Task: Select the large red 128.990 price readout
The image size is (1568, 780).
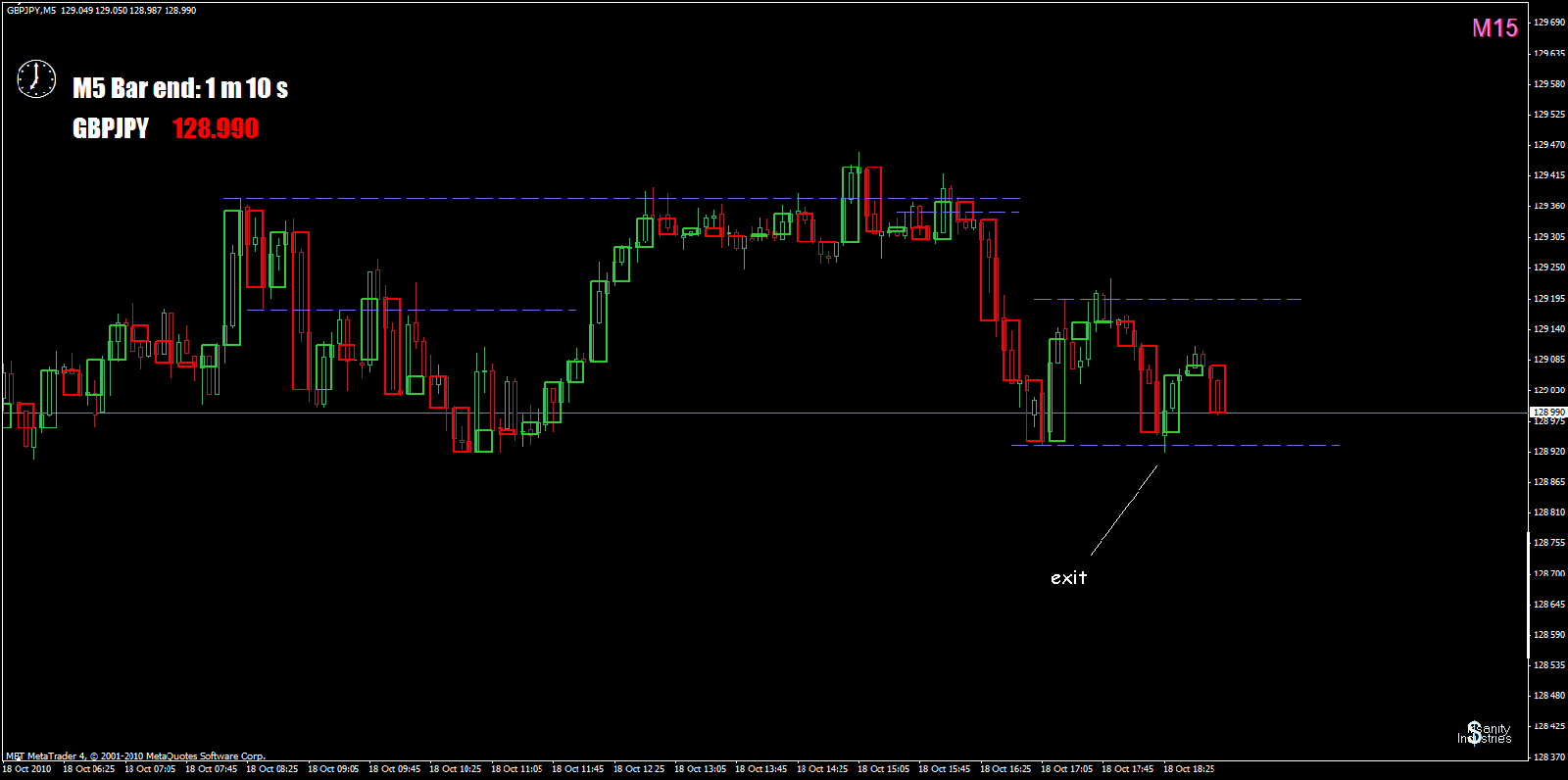Action: 216,128
